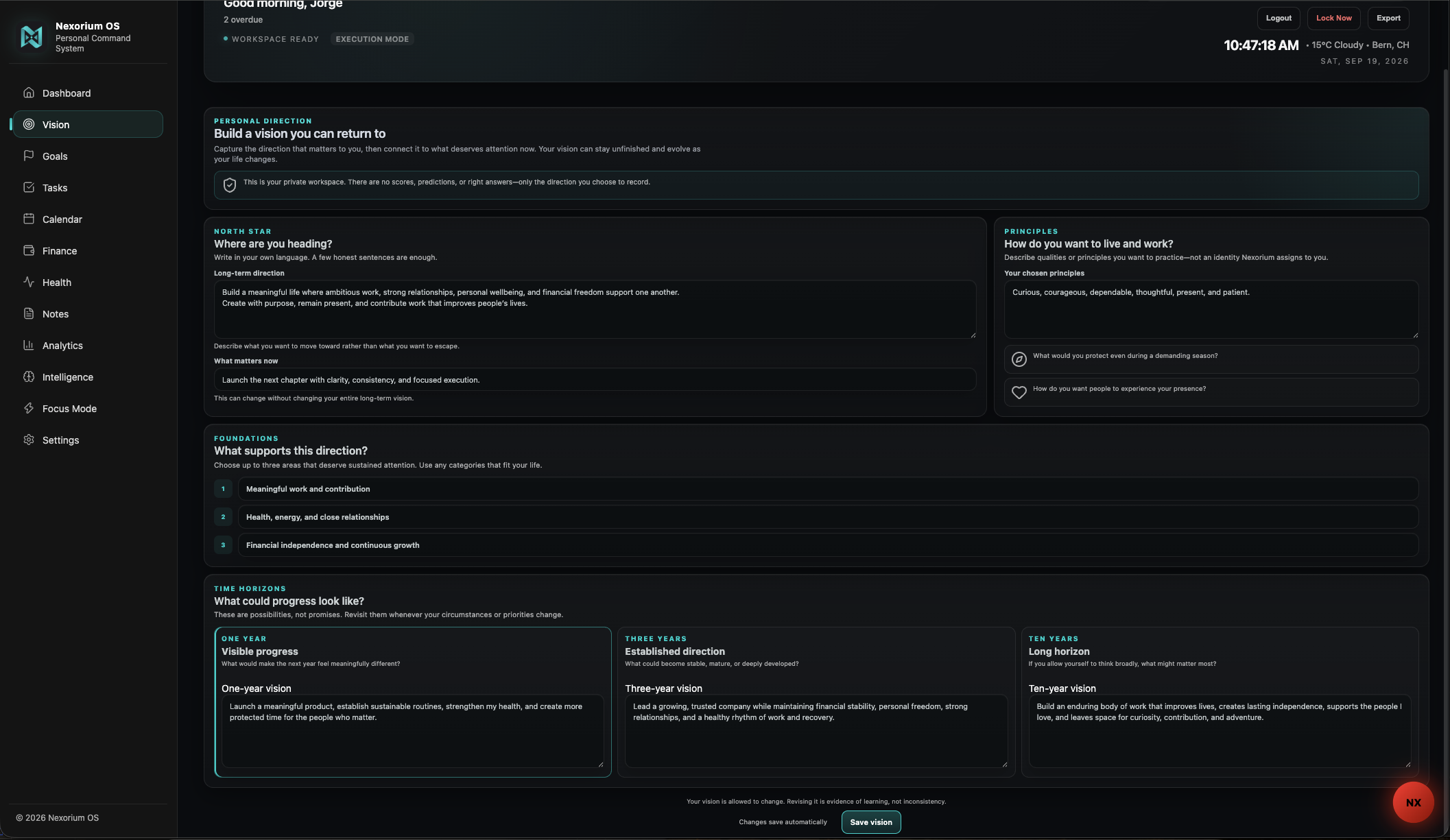This screenshot has width=1450, height=840.
Task: Click the compass icon beside protect prompt
Action: (x=1019, y=359)
